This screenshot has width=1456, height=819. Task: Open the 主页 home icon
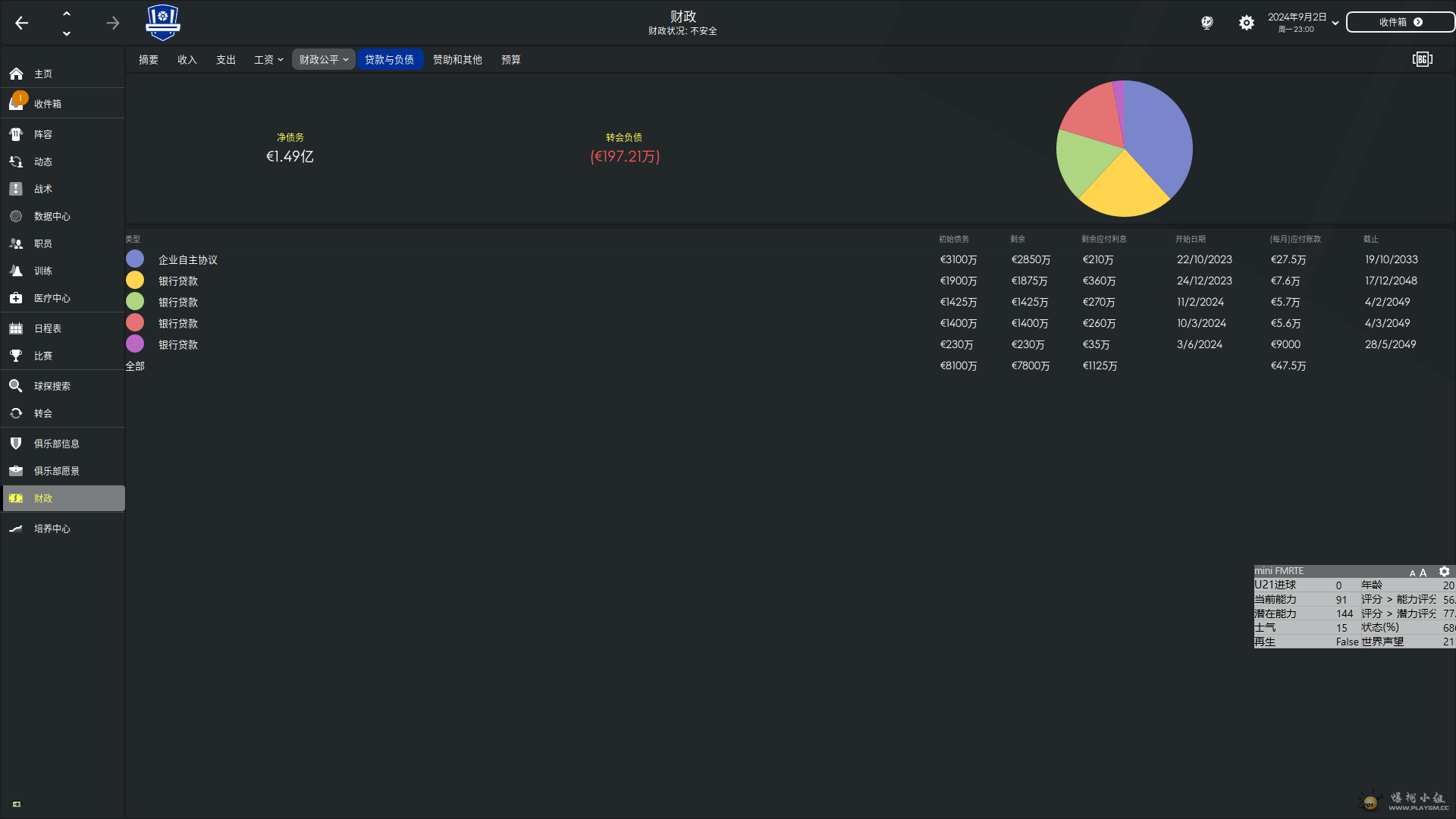tap(16, 74)
